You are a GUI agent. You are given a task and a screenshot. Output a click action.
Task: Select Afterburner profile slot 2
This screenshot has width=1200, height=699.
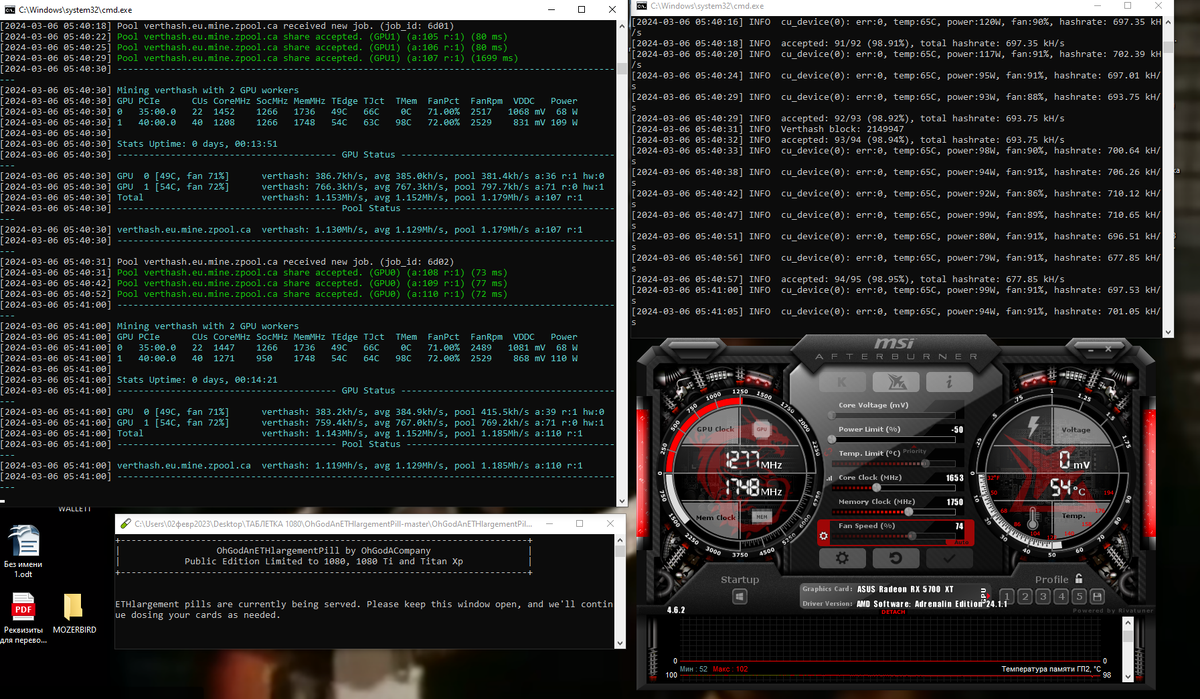click(1027, 597)
